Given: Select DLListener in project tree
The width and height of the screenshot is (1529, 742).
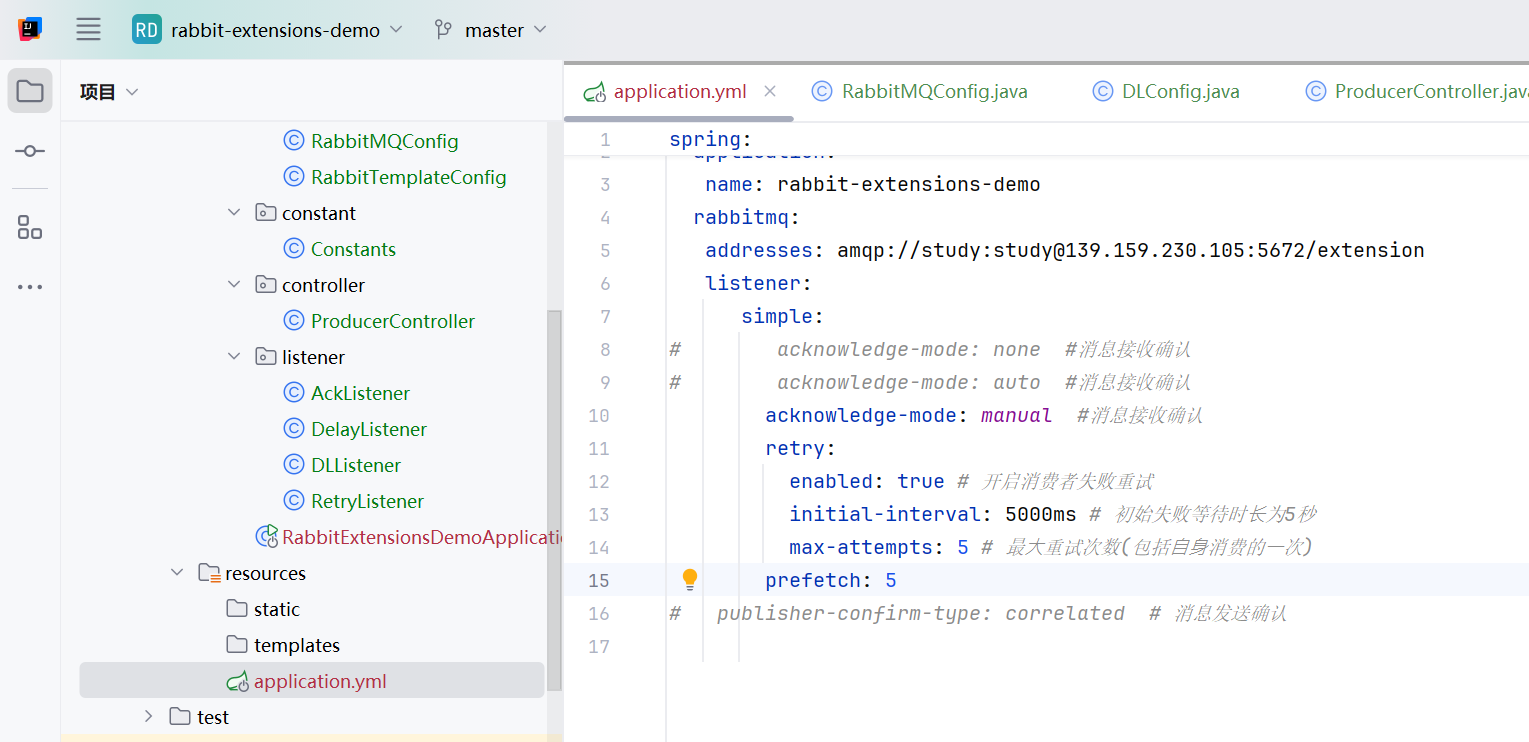Looking at the screenshot, I should (356, 465).
